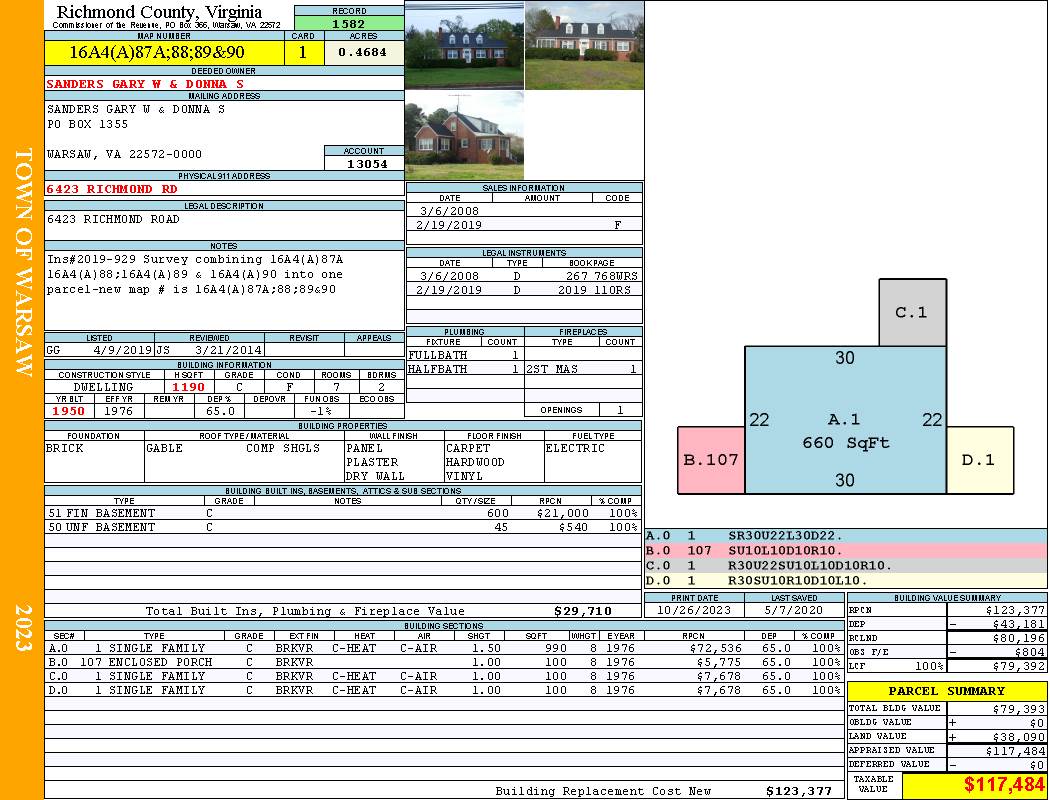Click the 51 FIN BASEMENT row
Screen dimensions: 1050x800
pos(342,513)
